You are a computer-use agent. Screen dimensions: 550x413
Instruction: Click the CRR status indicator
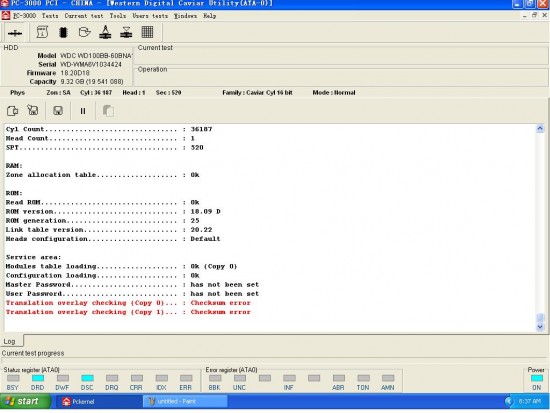point(136,378)
